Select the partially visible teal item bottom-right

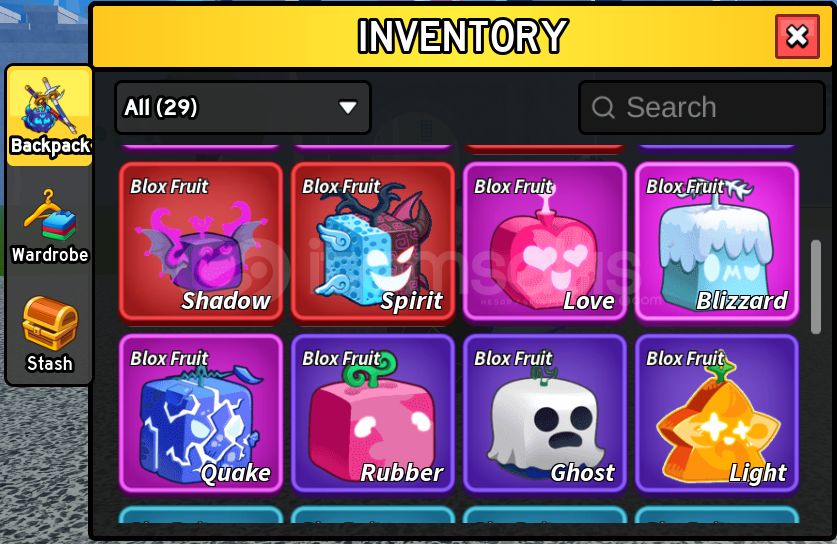pos(716,515)
